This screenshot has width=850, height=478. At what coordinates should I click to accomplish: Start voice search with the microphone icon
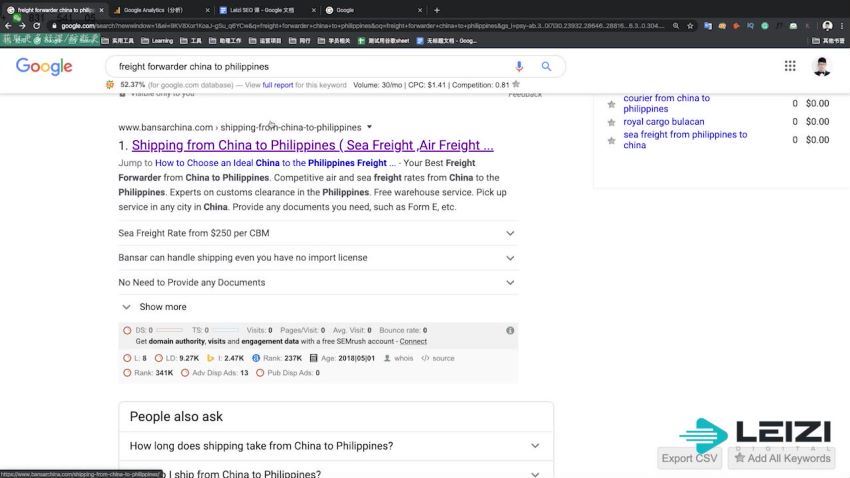[519, 66]
